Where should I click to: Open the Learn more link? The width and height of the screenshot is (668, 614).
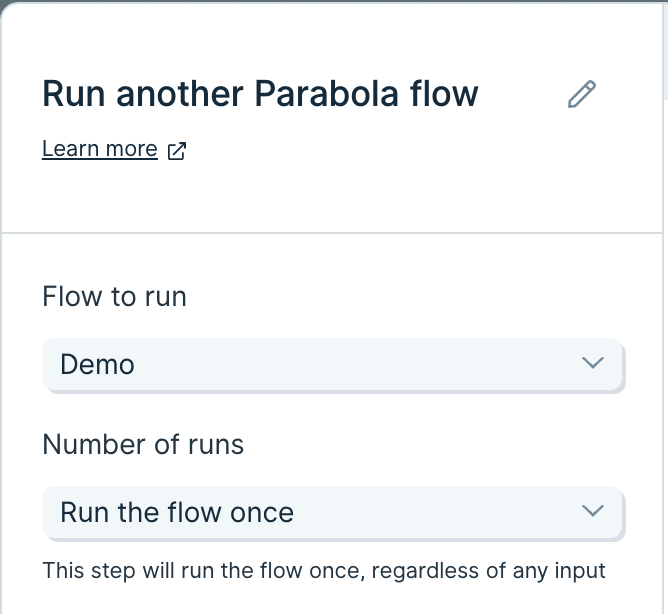[x=100, y=149]
